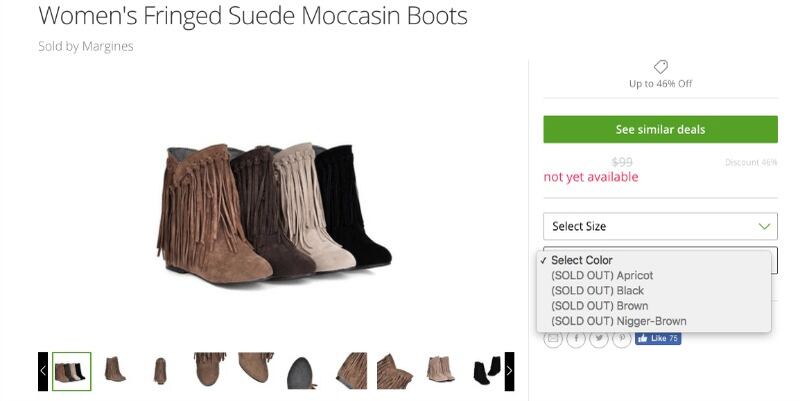Pin the product with the Pinterest icon
This screenshot has width=800, height=401.
622,339
